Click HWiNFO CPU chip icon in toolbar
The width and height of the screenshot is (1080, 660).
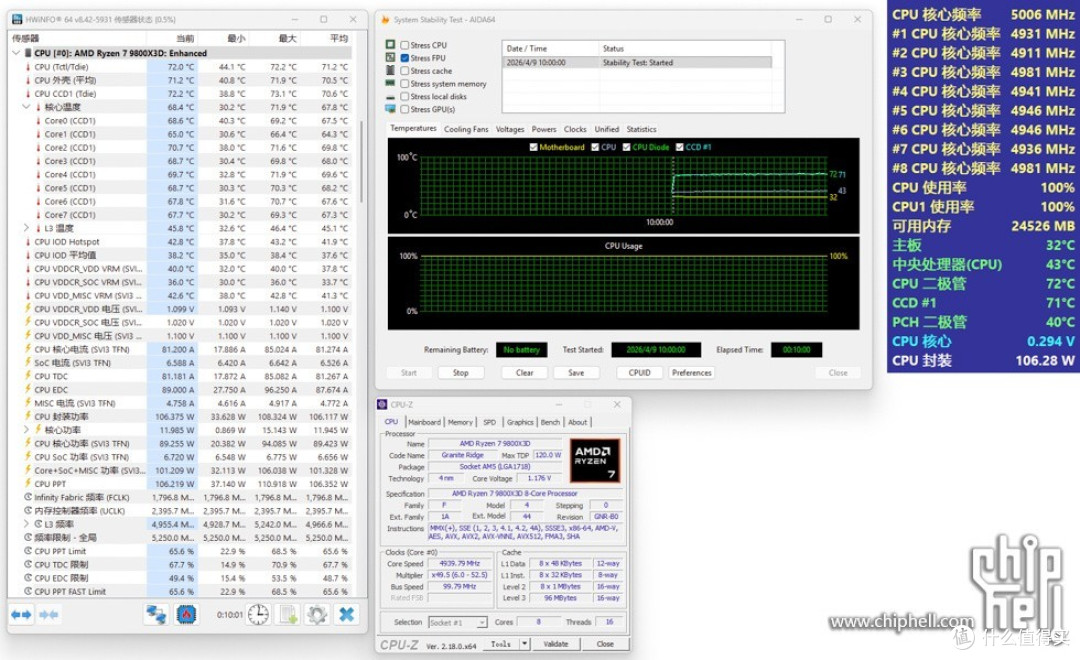pos(186,614)
